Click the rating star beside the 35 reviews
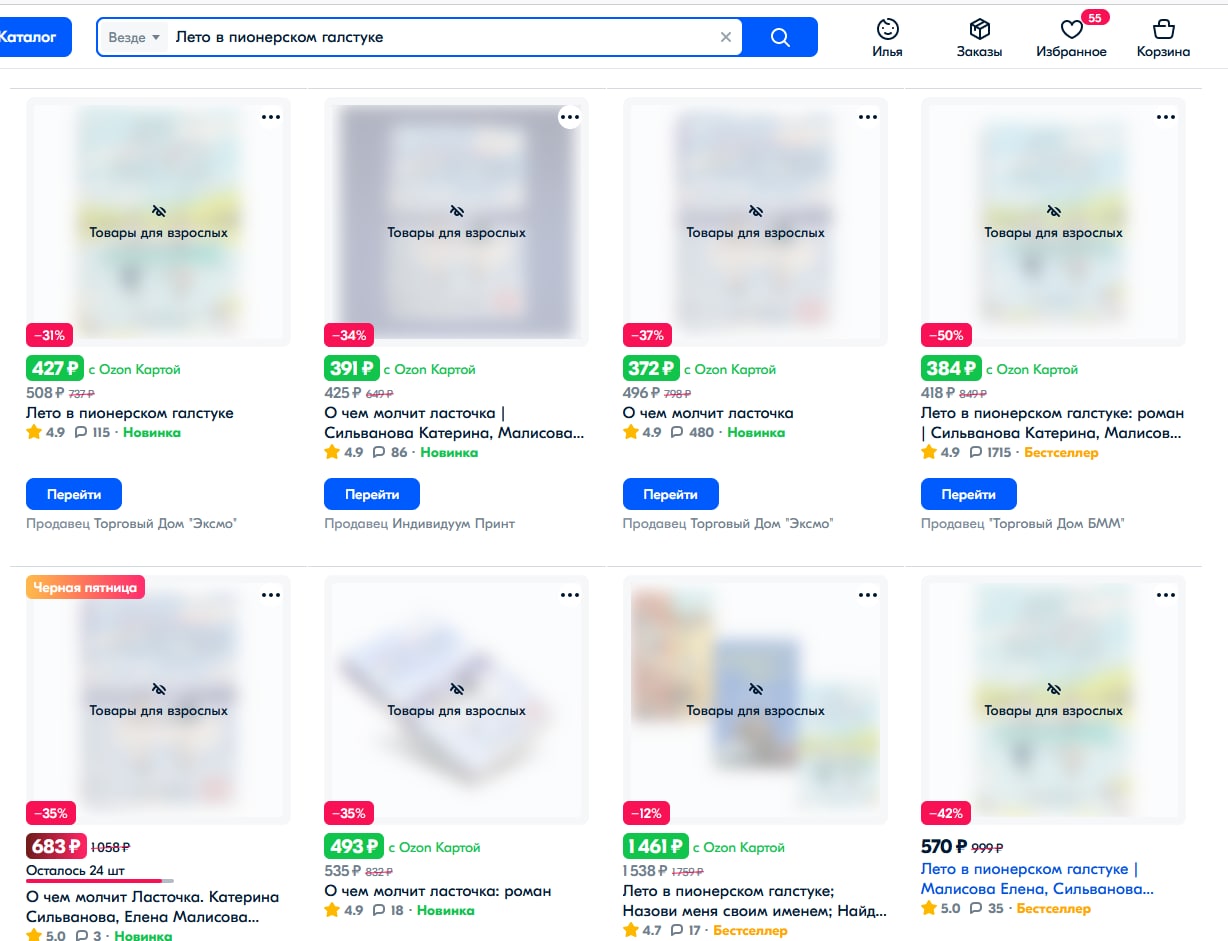The width and height of the screenshot is (1228, 941). [x=929, y=909]
